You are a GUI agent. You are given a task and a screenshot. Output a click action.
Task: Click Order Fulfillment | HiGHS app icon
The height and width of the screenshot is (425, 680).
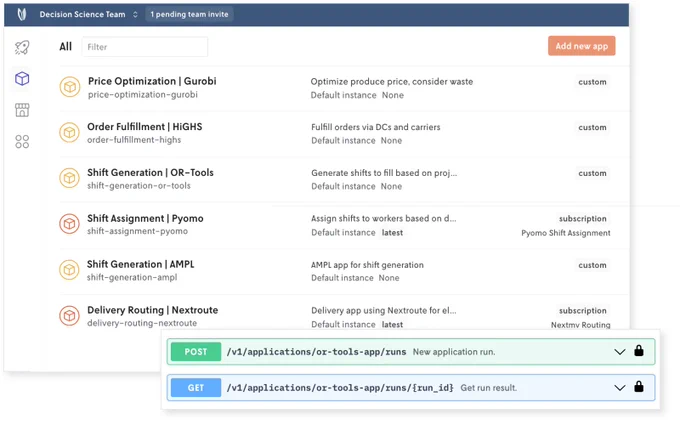[69, 133]
